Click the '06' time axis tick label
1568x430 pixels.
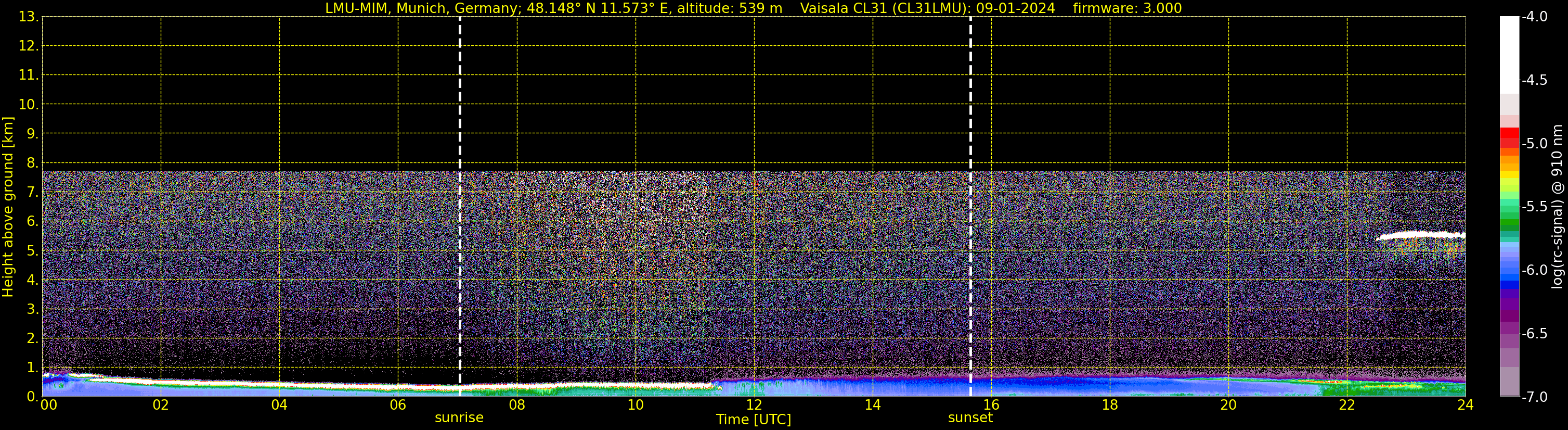point(398,405)
